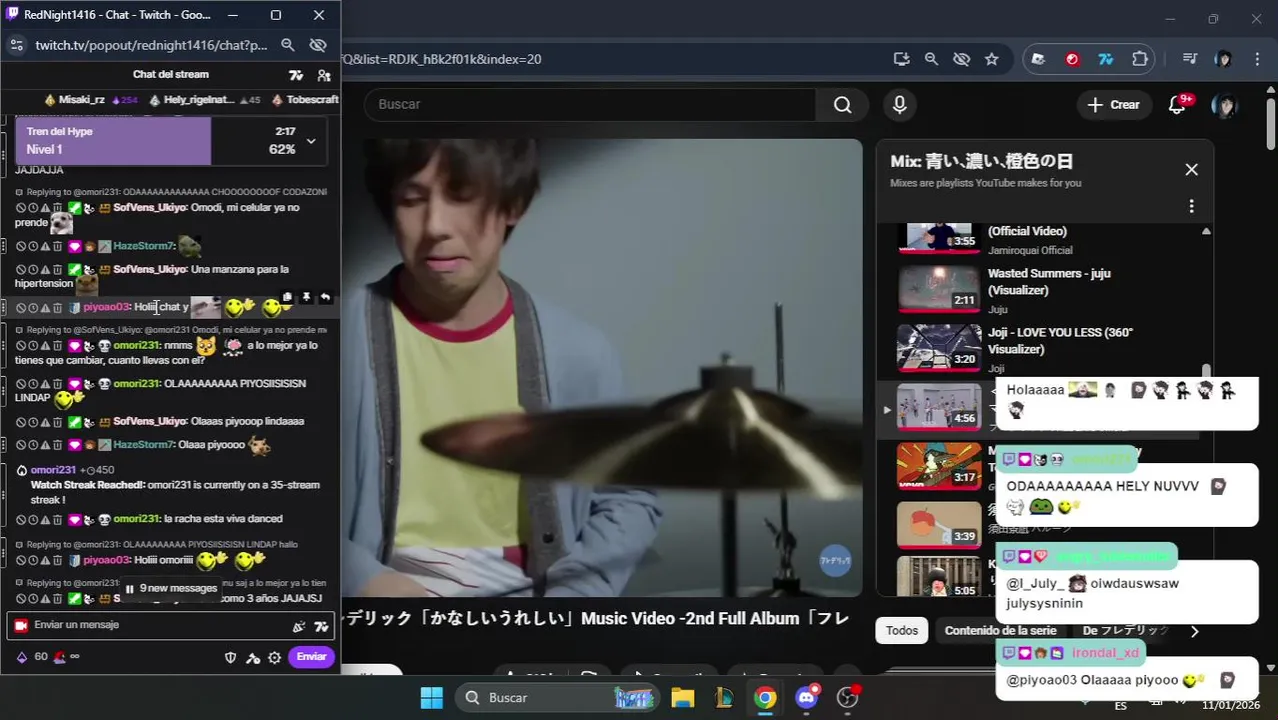The height and width of the screenshot is (720, 1278).
Task: Click the playing YouTube video
Action: click(601, 368)
